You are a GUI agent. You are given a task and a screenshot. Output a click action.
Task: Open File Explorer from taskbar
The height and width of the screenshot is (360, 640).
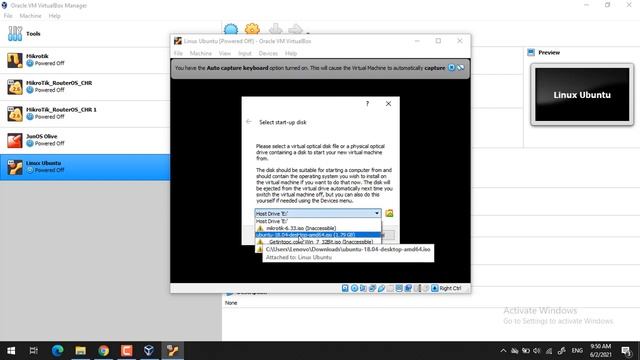coord(80,351)
